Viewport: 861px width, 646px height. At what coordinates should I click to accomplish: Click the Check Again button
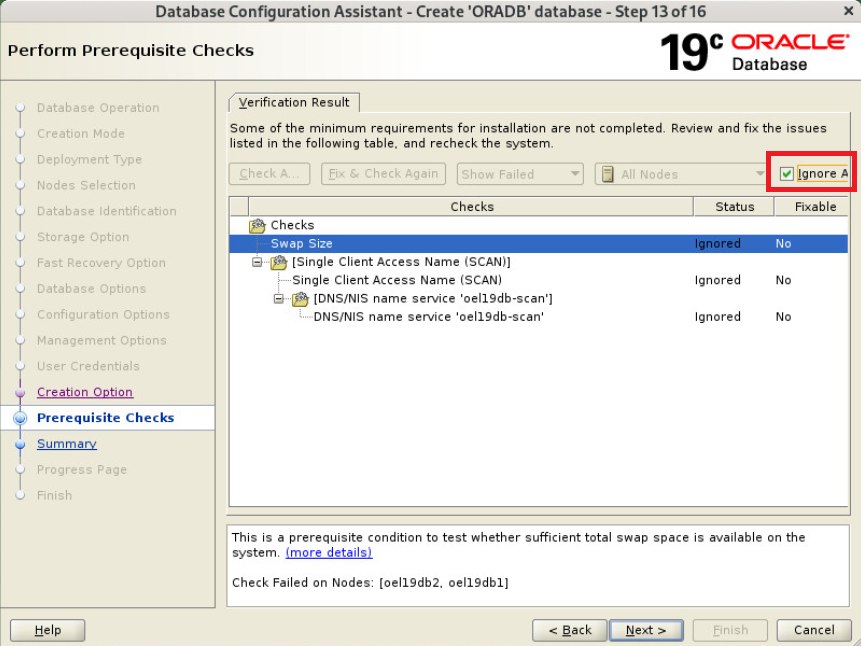(x=270, y=174)
